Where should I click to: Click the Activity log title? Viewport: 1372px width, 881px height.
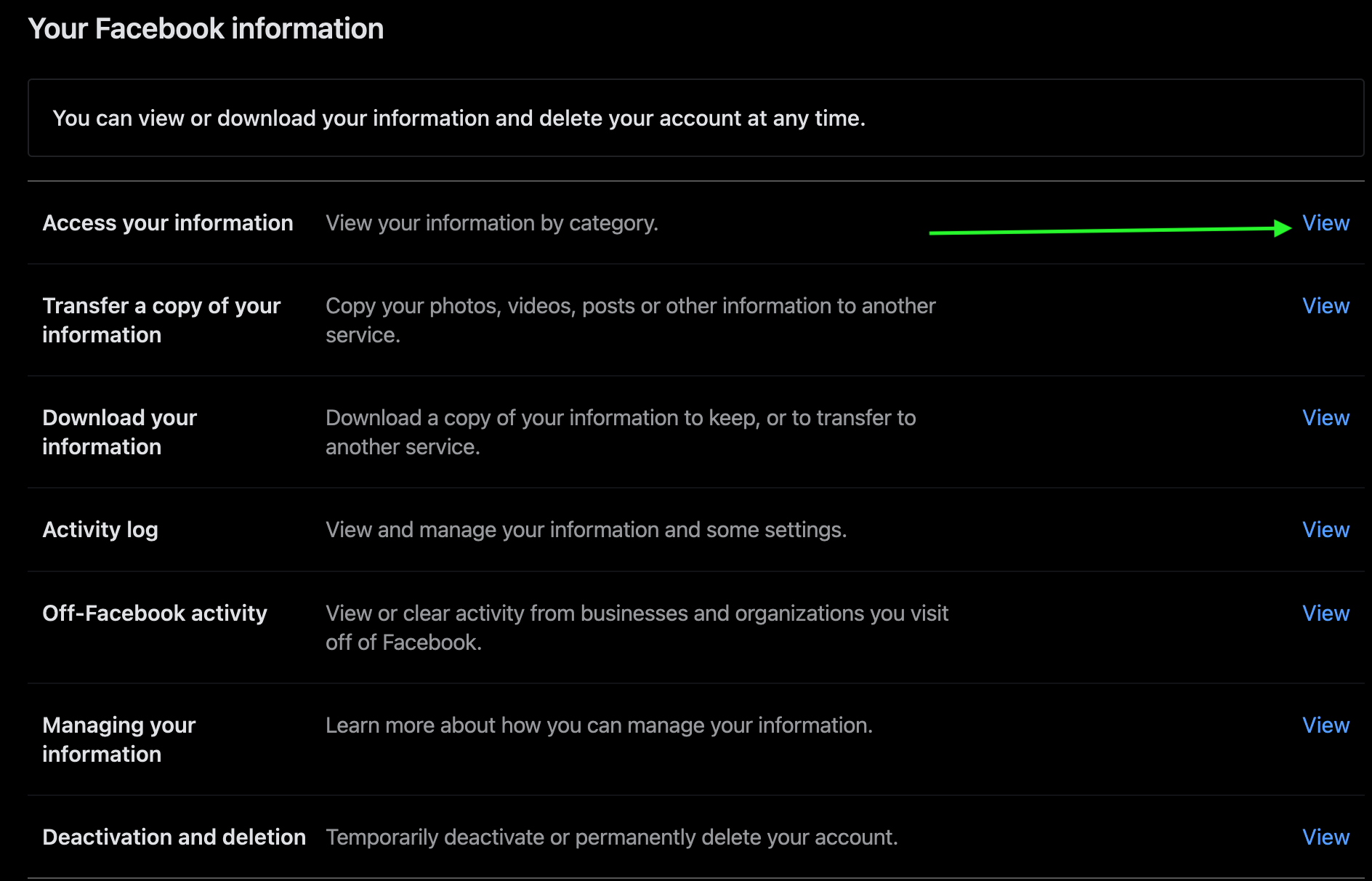click(x=100, y=530)
